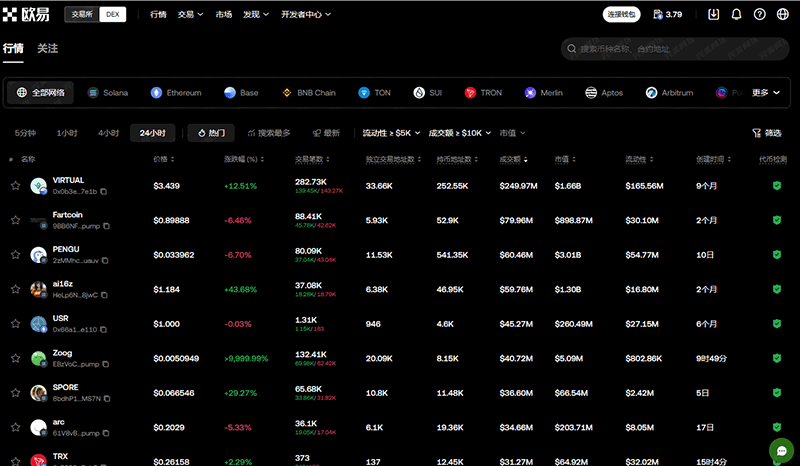Screen dimensions: 800x466
Task: Expand the 发现 menu dropdown
Action: tap(256, 14)
